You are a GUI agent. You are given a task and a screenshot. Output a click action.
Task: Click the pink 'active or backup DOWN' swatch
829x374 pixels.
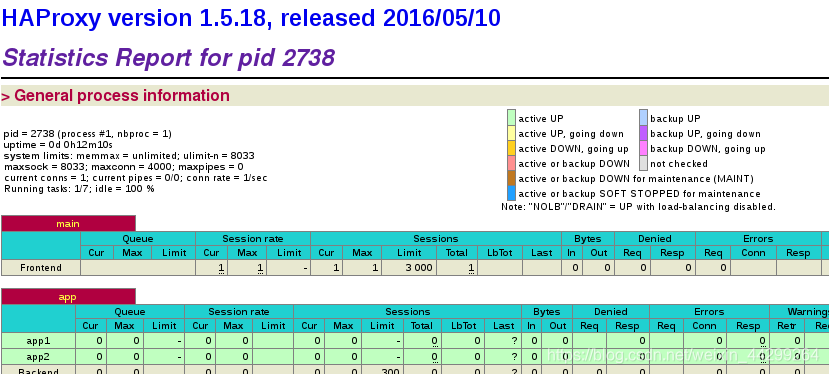click(x=511, y=163)
